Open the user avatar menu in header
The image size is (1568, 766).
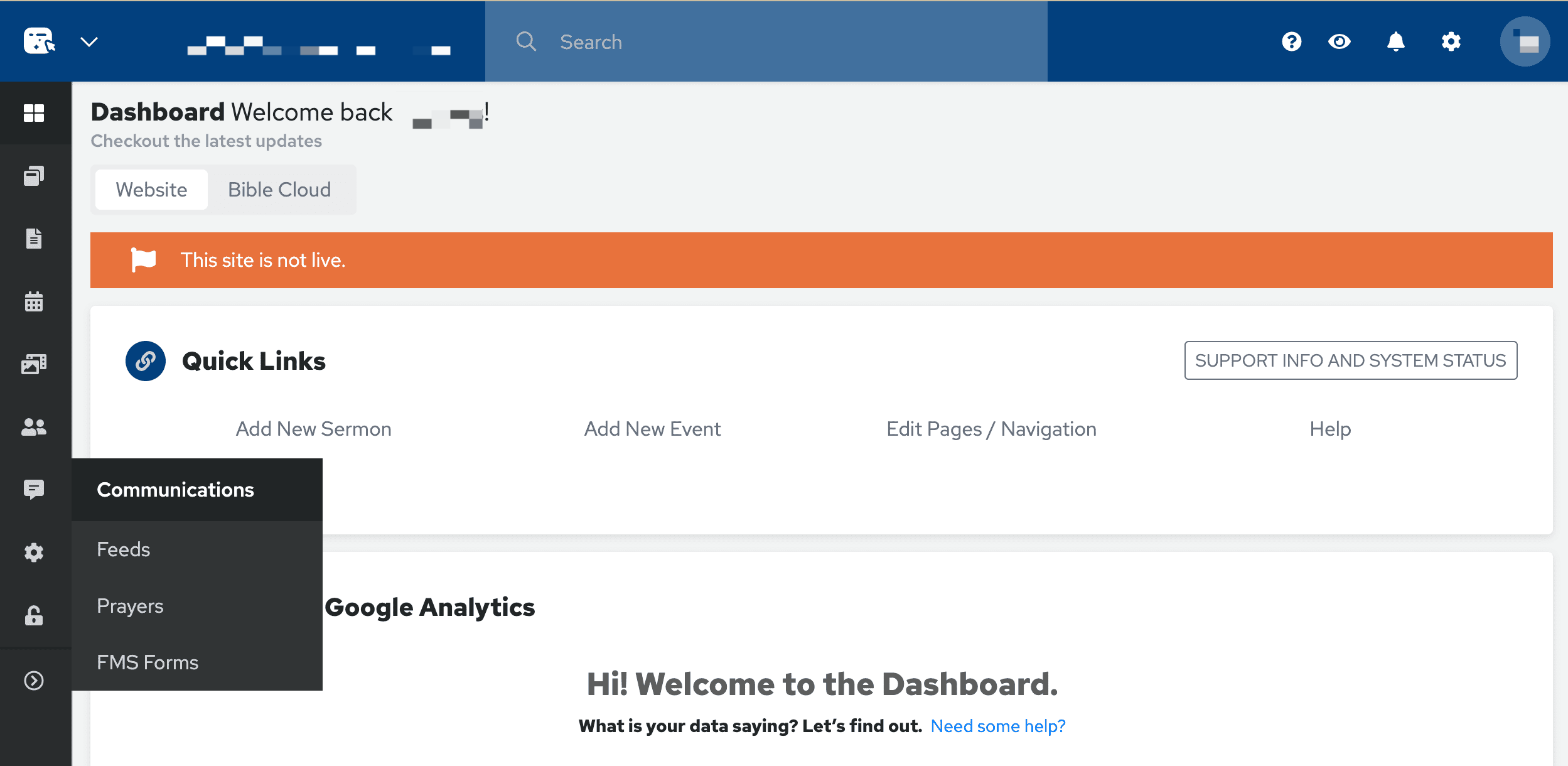[1525, 41]
